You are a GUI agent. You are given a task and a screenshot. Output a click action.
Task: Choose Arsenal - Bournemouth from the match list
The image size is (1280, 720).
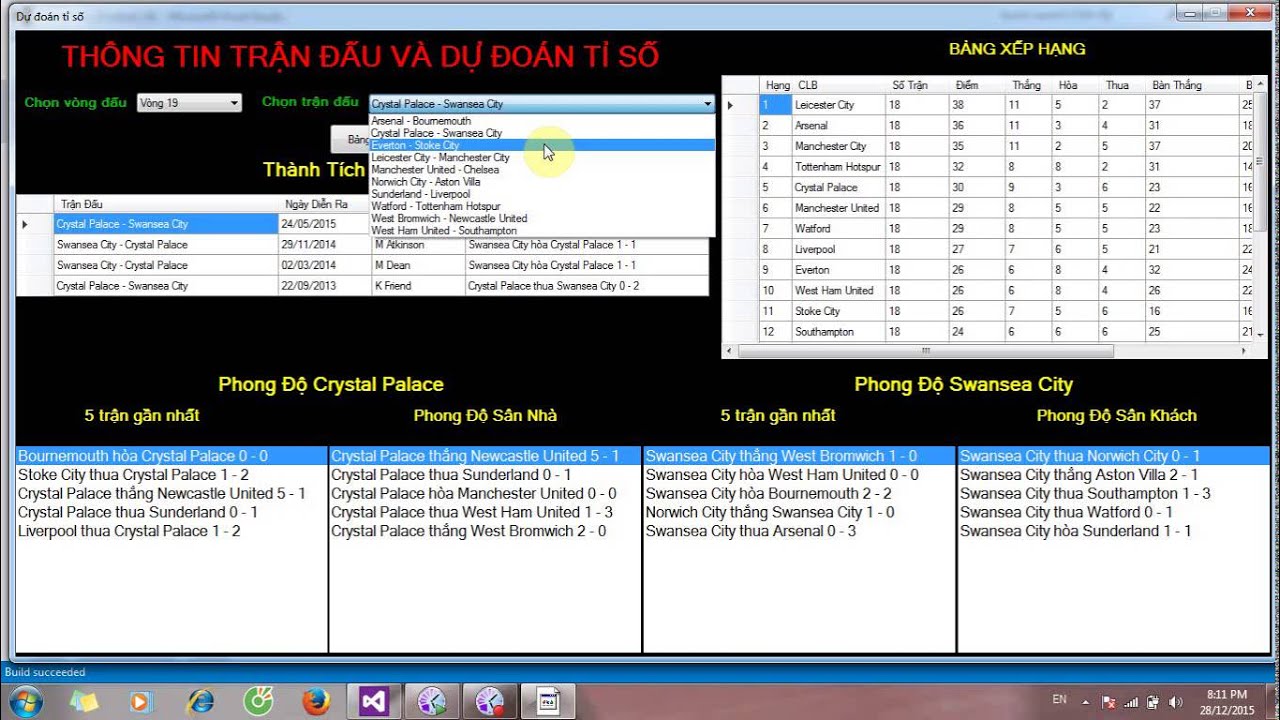coord(542,121)
